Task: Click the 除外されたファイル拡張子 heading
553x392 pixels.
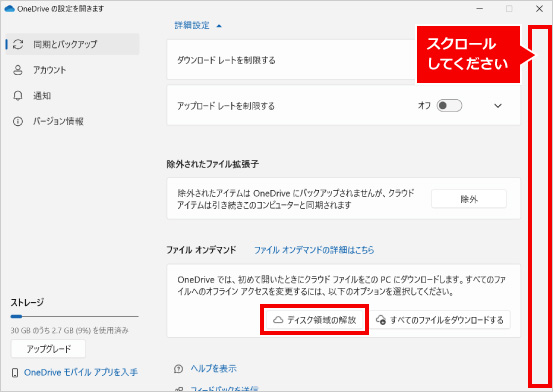Action: point(213,164)
